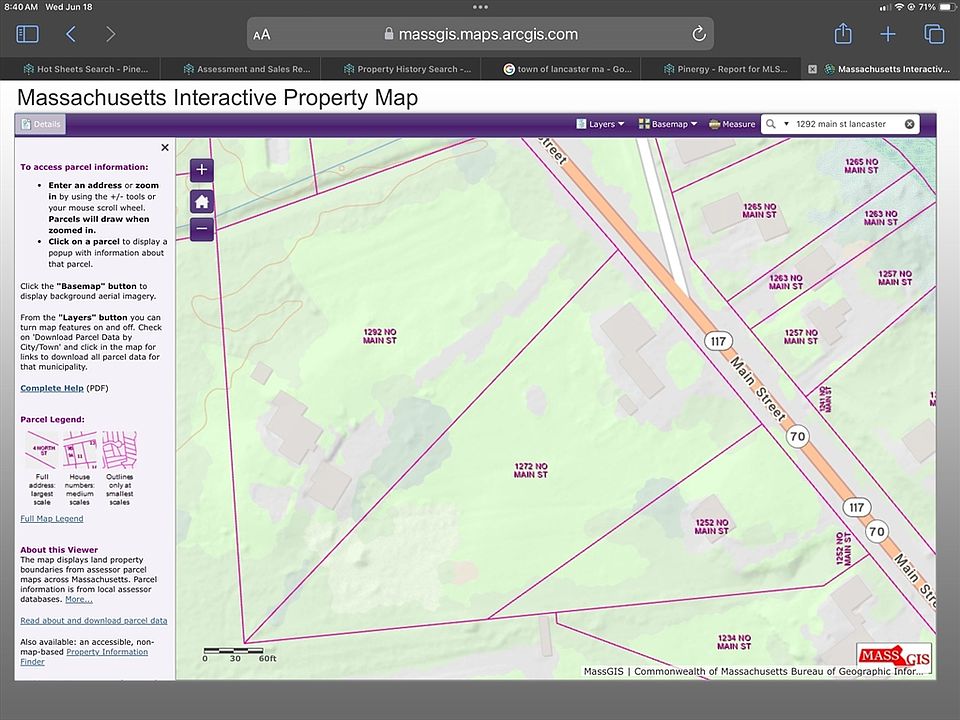Viewport: 960px width, 720px height.
Task: Zoom in with the plus map button
Action: click(x=202, y=170)
